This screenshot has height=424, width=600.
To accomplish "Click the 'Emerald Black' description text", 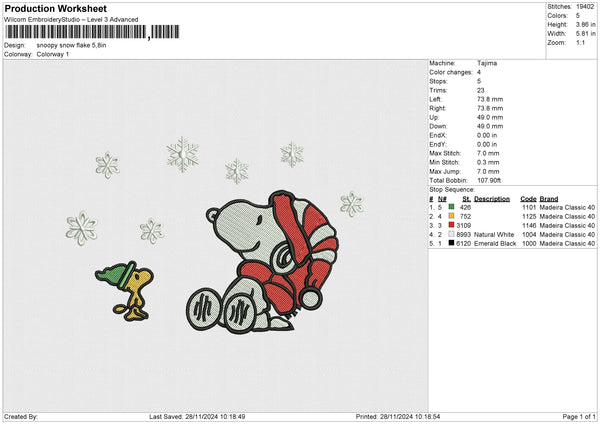I will point(495,243).
